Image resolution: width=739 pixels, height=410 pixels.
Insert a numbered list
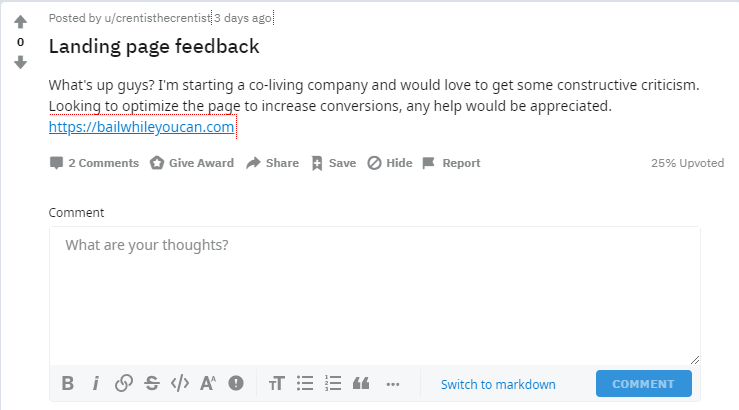[x=333, y=383]
